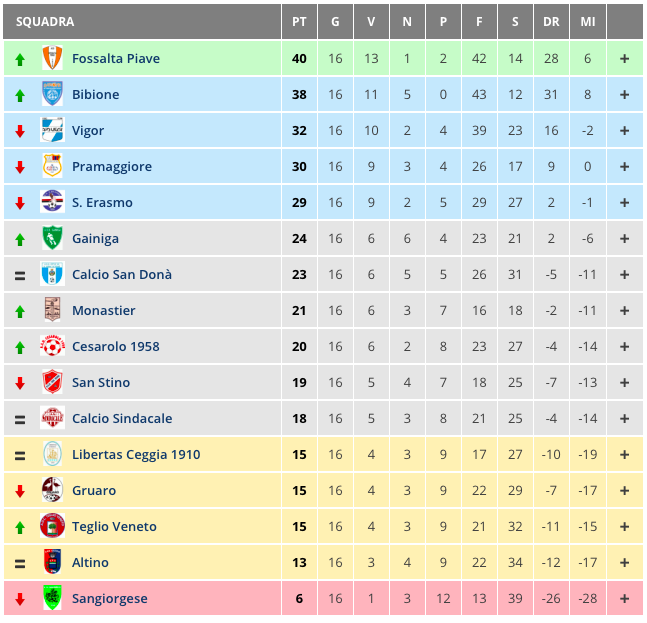The image size is (647, 623).
Task: Click the Gainiga green shield badge
Action: 52,238
